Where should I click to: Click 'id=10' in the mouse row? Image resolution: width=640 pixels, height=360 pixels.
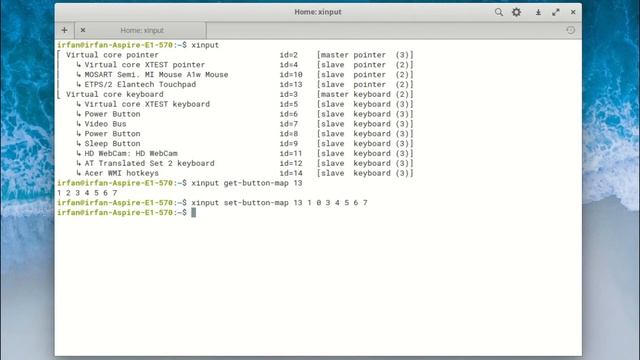291,75
